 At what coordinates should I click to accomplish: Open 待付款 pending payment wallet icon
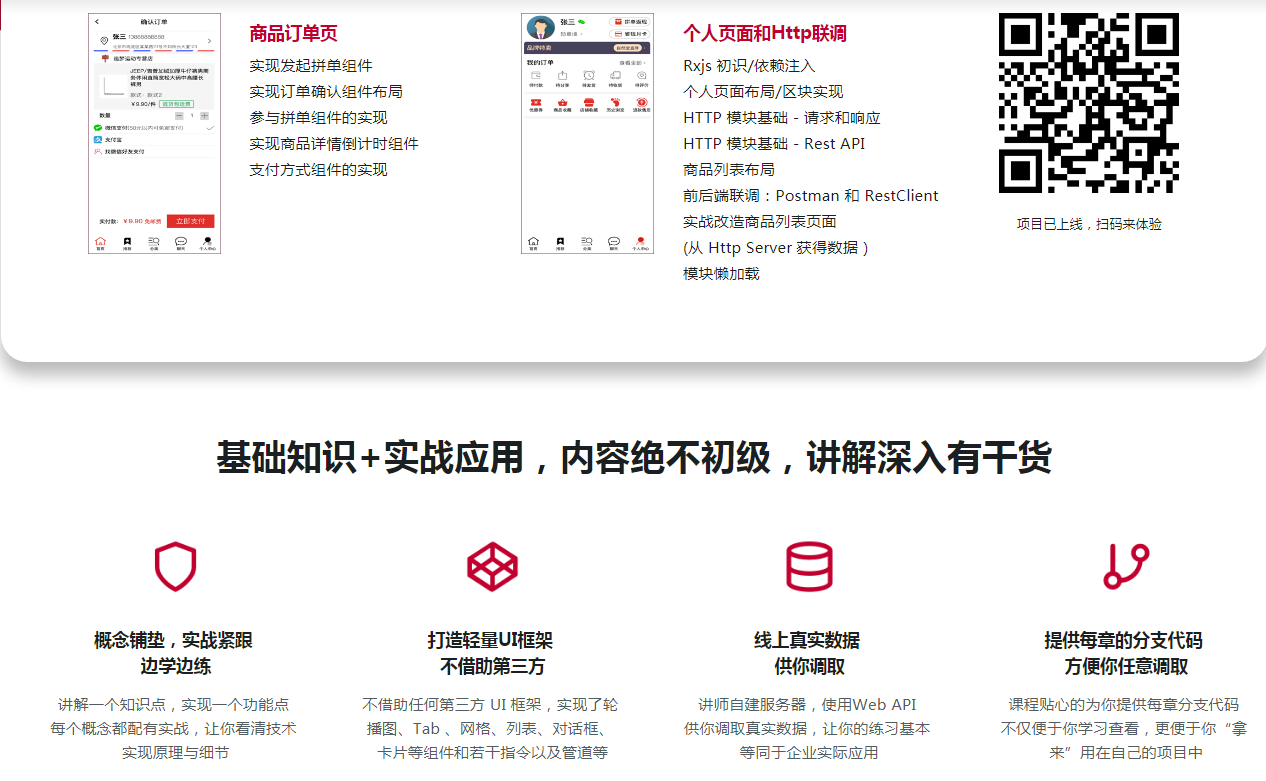click(x=534, y=76)
